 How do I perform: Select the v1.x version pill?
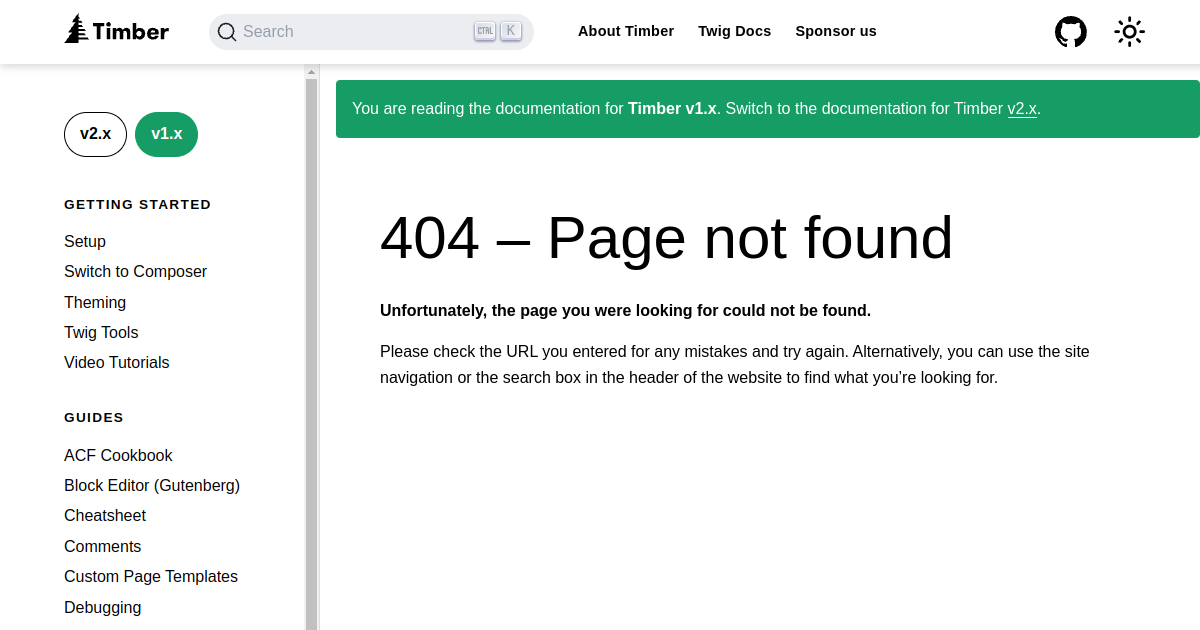(166, 134)
